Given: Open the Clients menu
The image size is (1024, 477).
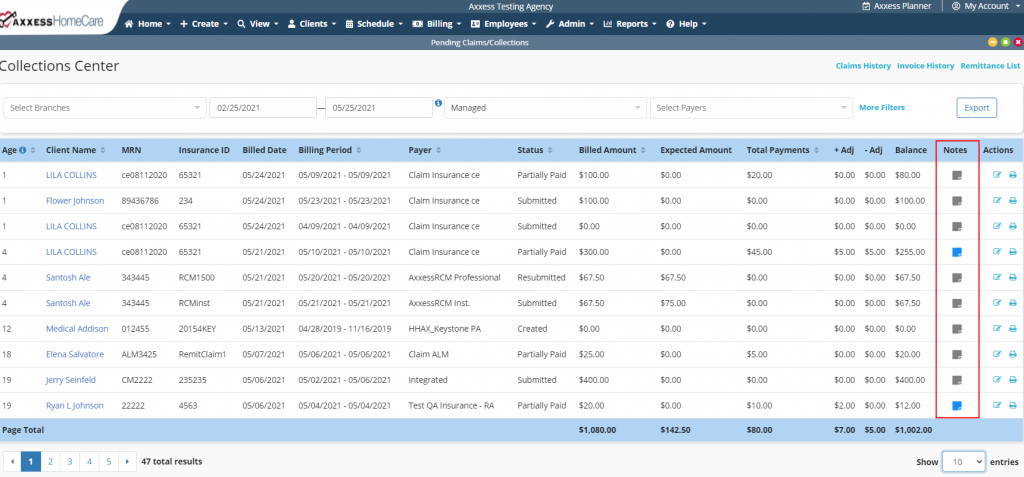Looking at the screenshot, I should [312, 24].
